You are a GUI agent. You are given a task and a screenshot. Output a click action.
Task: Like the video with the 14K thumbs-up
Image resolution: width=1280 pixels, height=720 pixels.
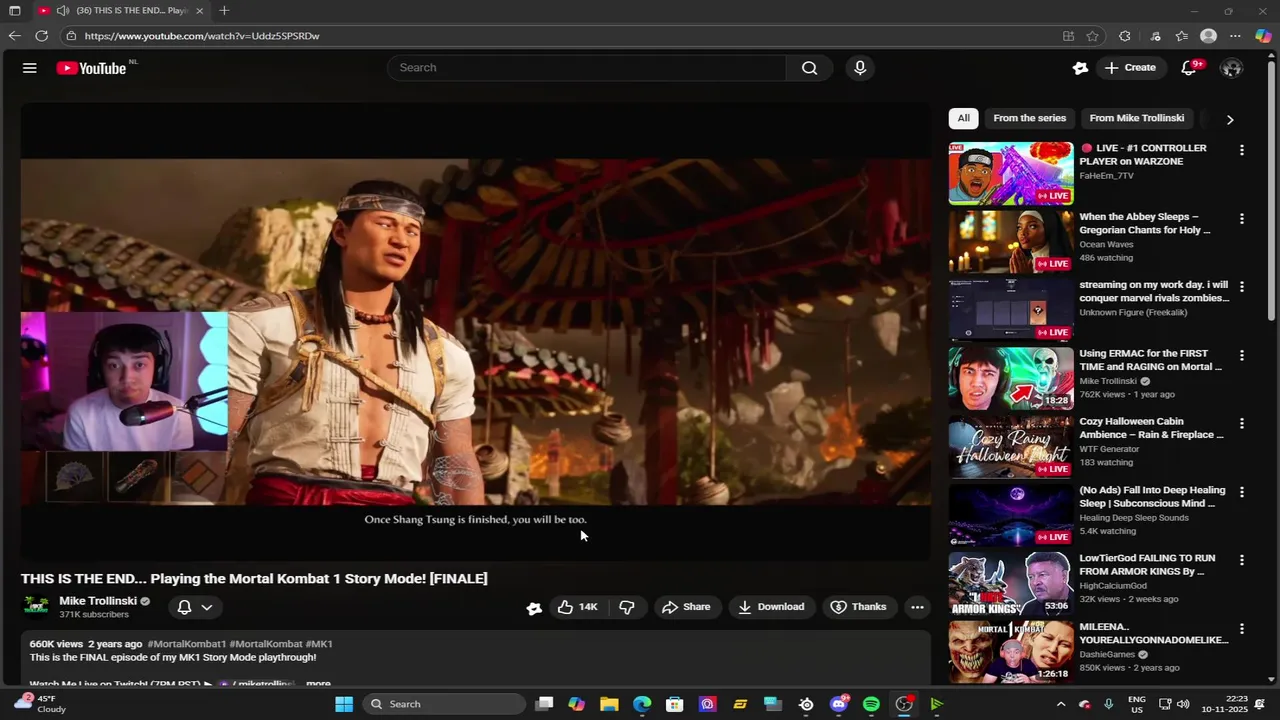578,607
